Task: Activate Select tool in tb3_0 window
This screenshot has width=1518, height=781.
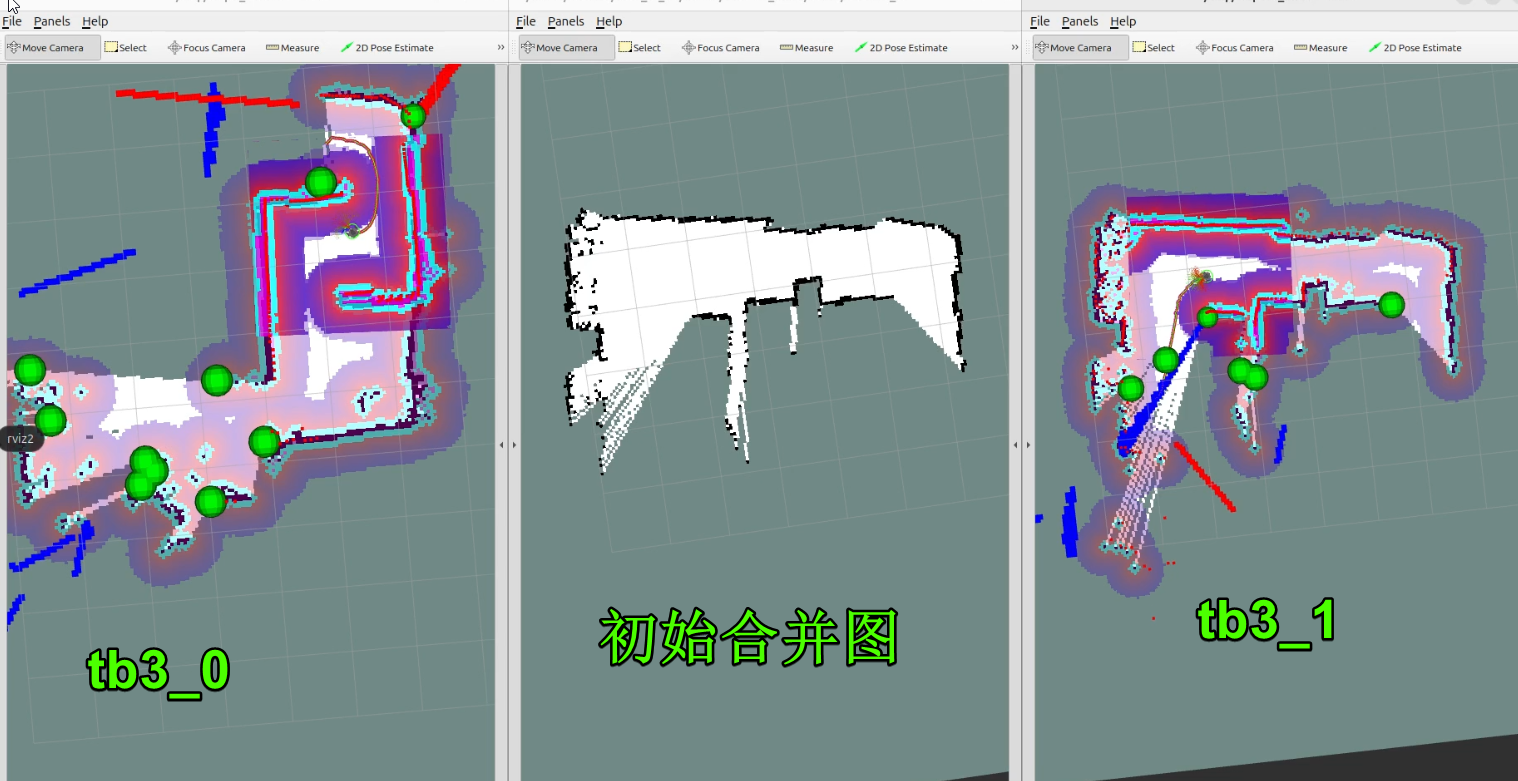Action: click(126, 48)
